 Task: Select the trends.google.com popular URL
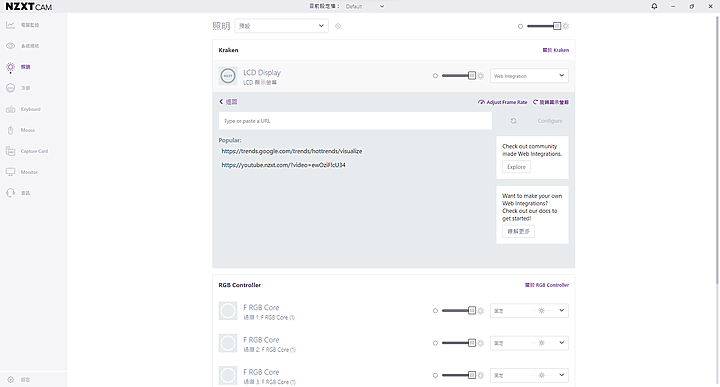292,151
